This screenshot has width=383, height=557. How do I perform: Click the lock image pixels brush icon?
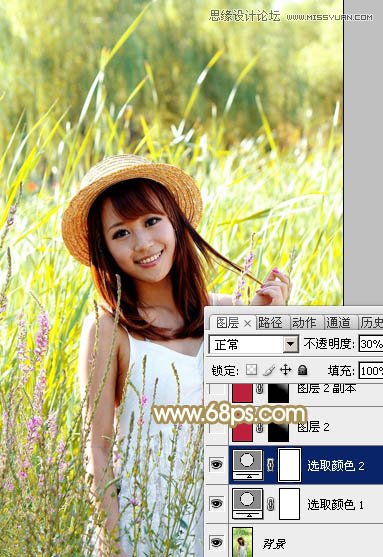coord(269,370)
